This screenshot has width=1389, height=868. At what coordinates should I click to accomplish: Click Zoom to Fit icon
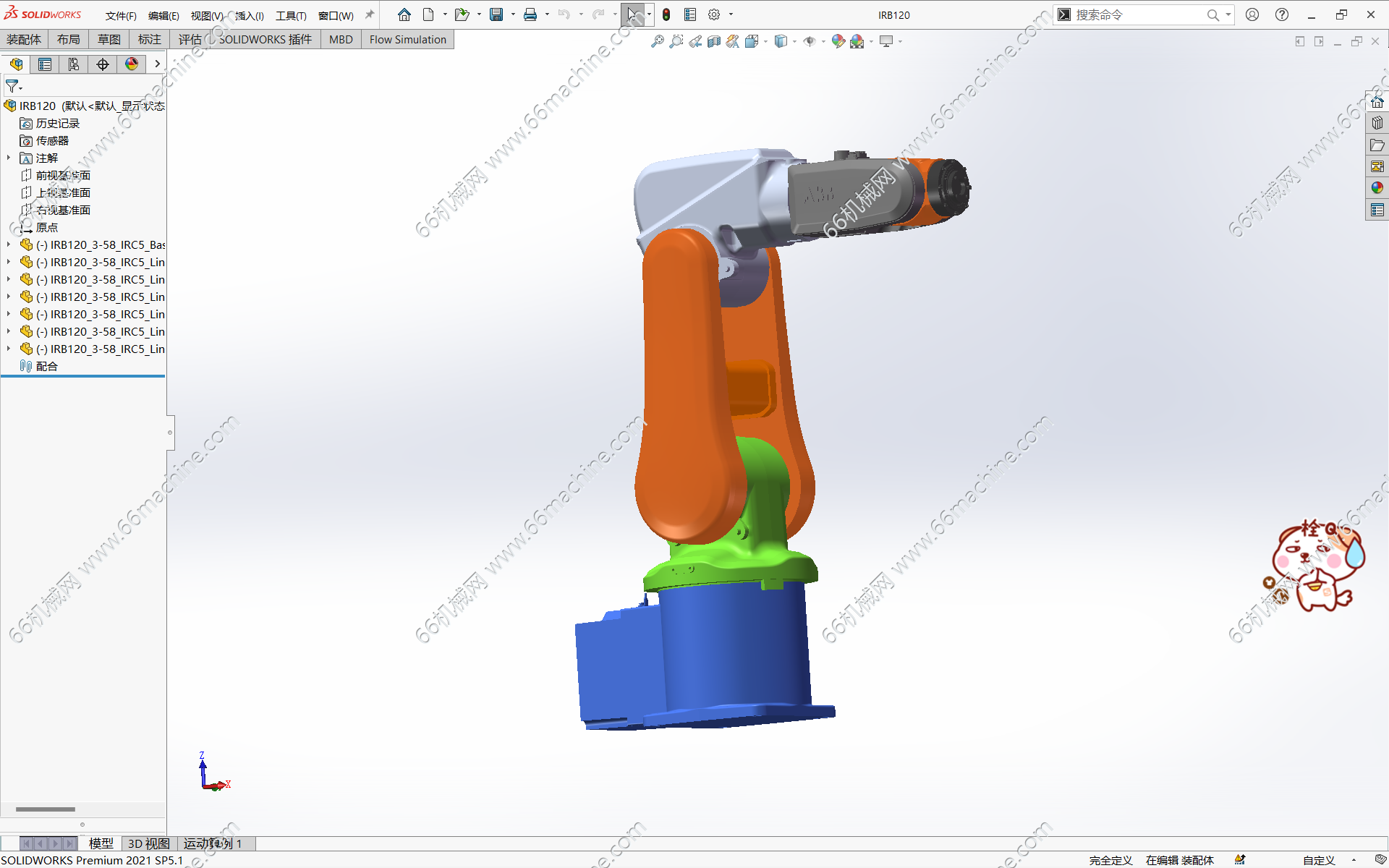(x=658, y=41)
